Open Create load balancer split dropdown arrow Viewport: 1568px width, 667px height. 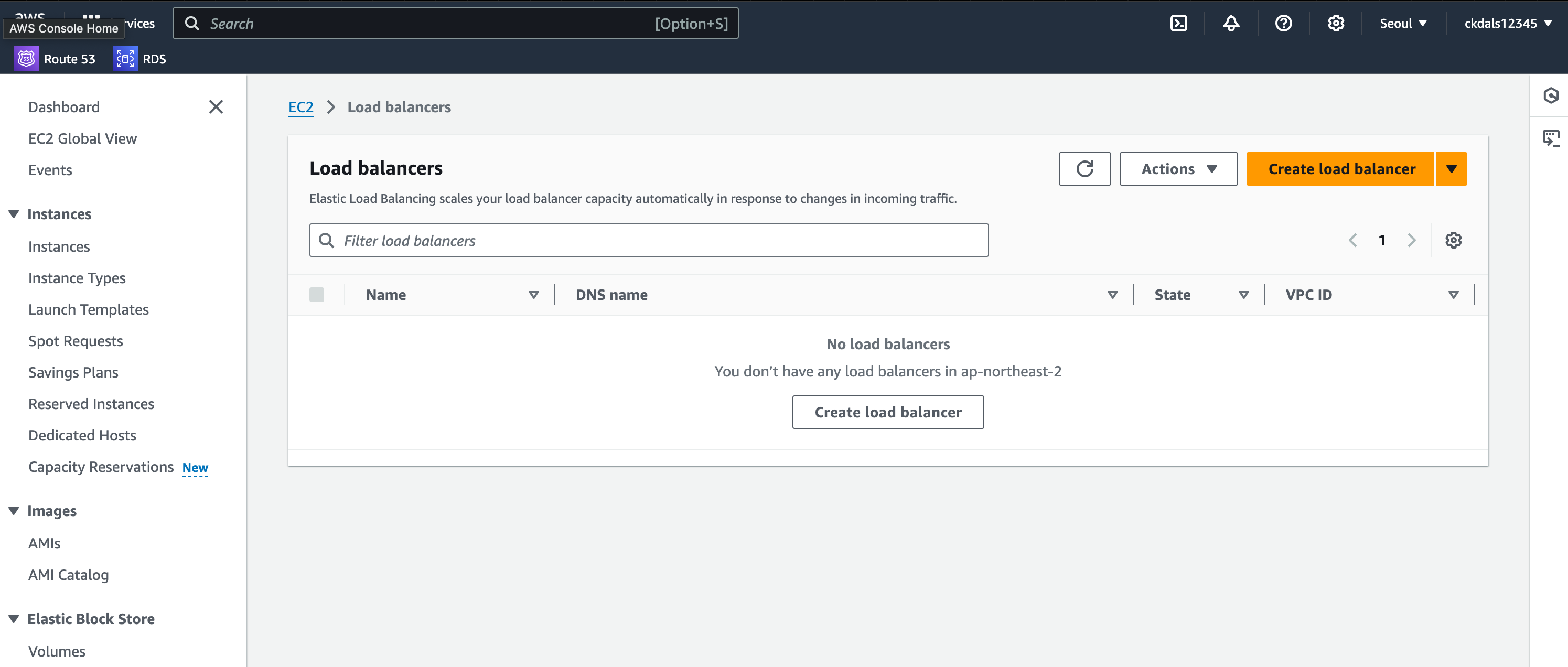coord(1451,168)
